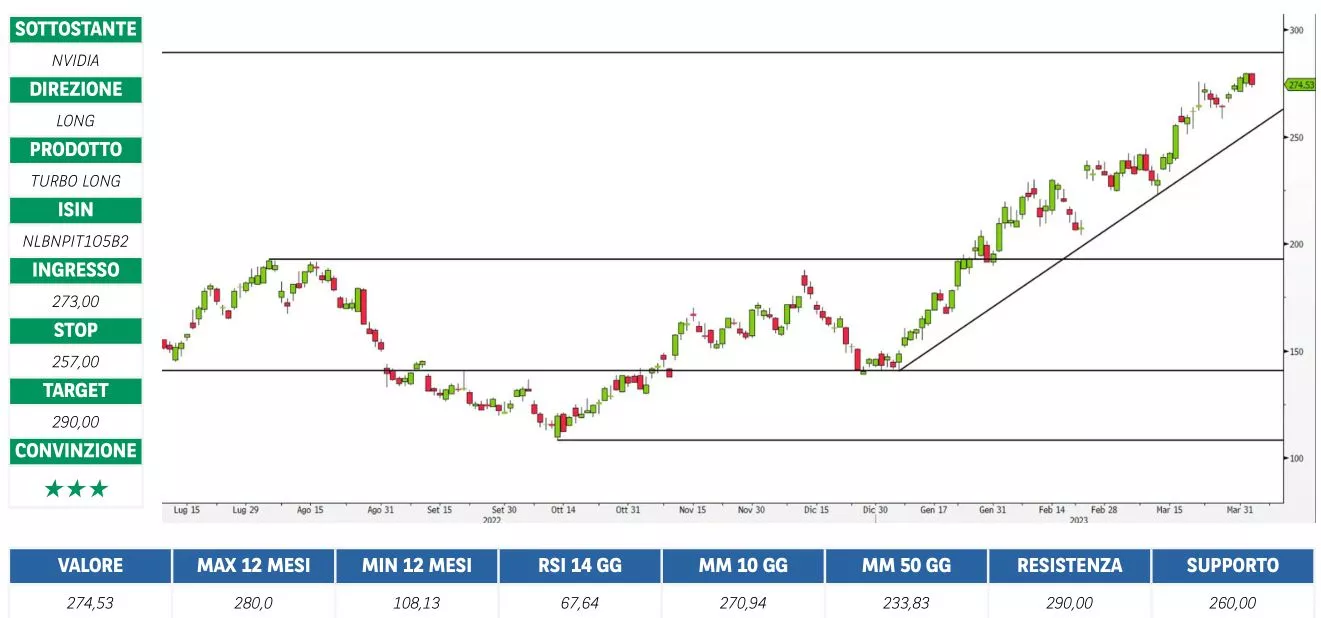The width and height of the screenshot is (1321, 618).
Task: Click the Mar 31 date axis label
Action: pyautogui.click(x=1240, y=510)
